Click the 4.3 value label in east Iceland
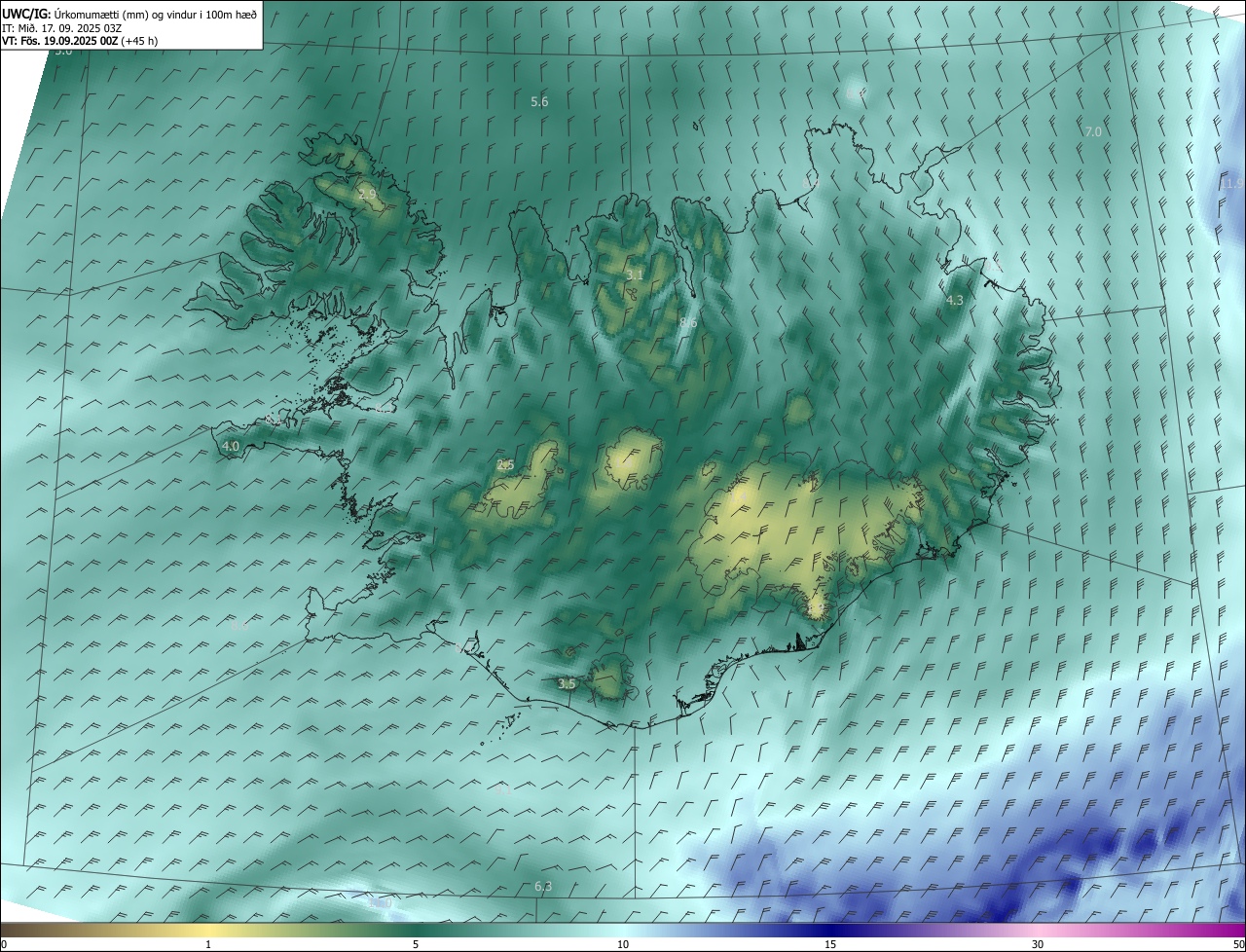This screenshot has width=1246, height=952. (x=954, y=301)
